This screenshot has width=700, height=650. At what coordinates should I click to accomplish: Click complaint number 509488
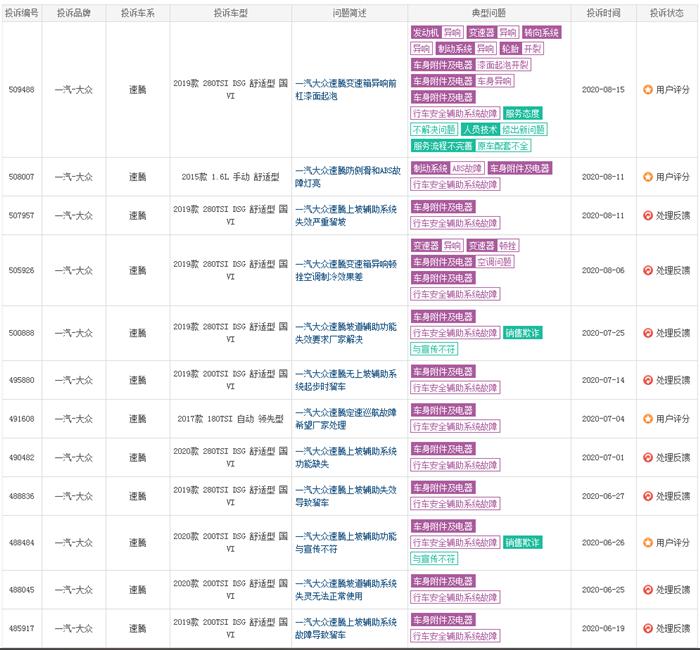(21, 90)
